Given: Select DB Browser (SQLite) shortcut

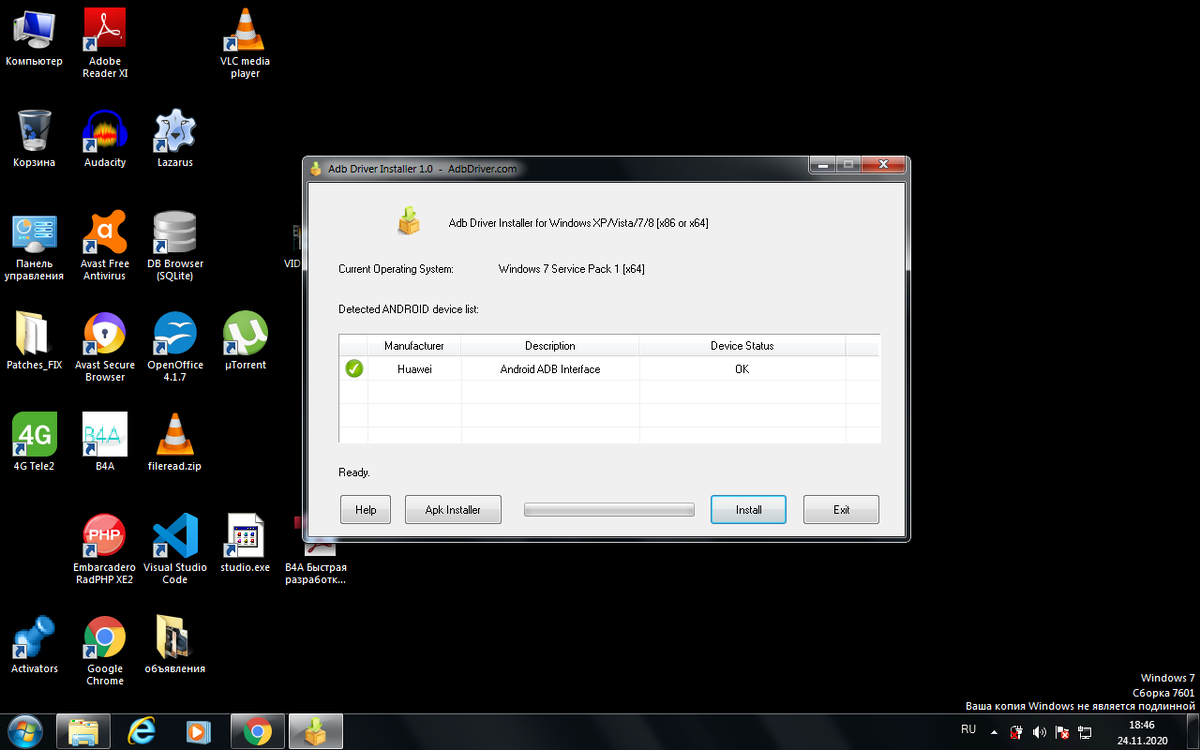Looking at the screenshot, I should point(175,246).
